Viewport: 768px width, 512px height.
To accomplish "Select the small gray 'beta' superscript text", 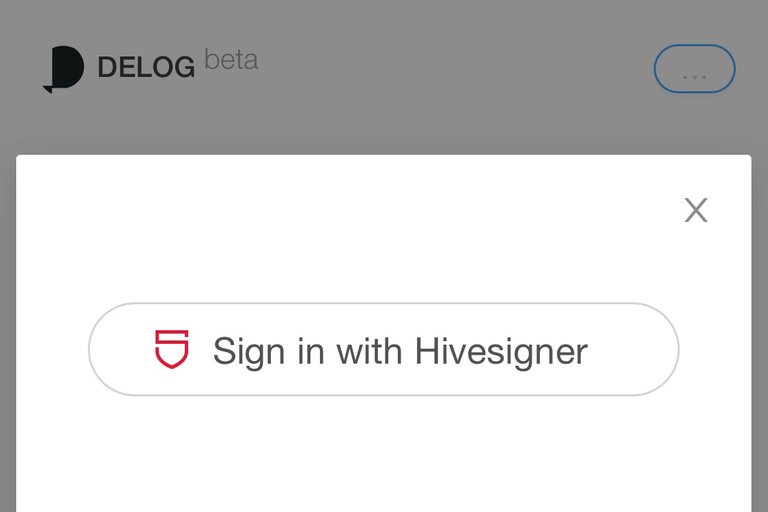I will [x=231, y=60].
